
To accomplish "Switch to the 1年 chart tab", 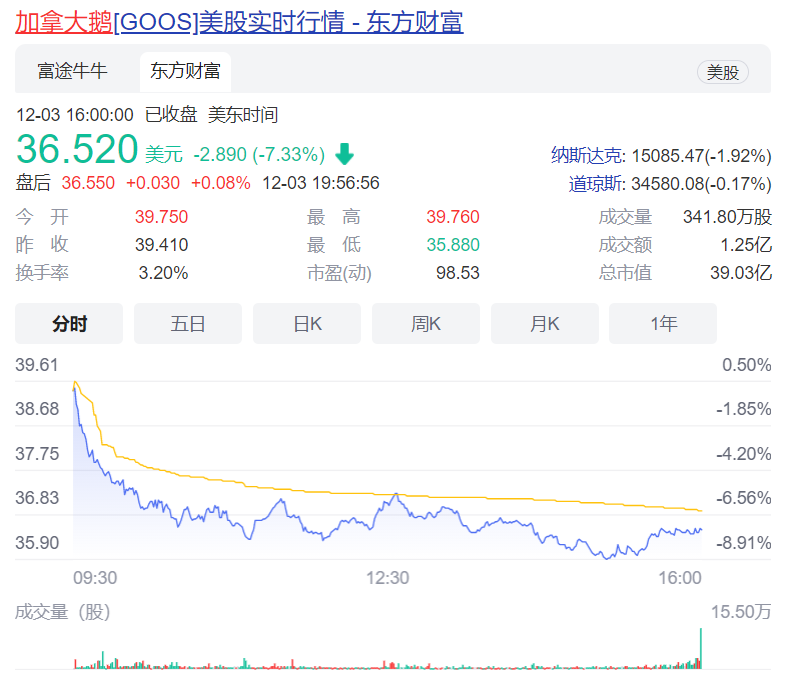I will pos(663,323).
